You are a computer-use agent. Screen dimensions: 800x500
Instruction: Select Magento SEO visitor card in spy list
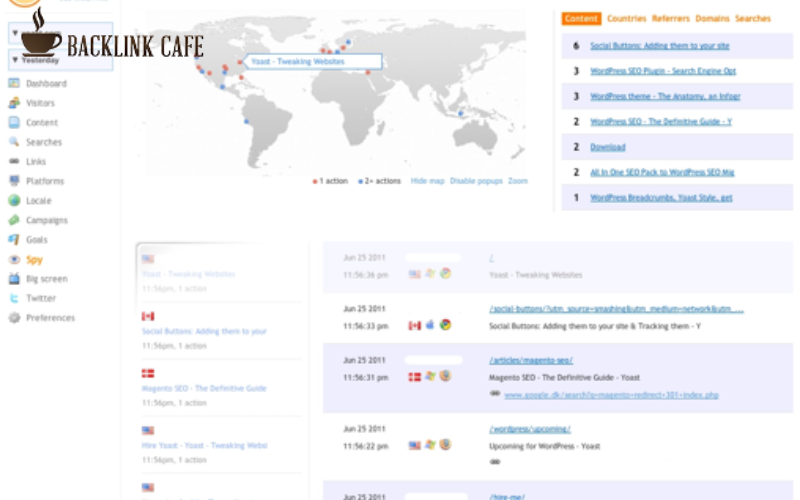(220, 388)
